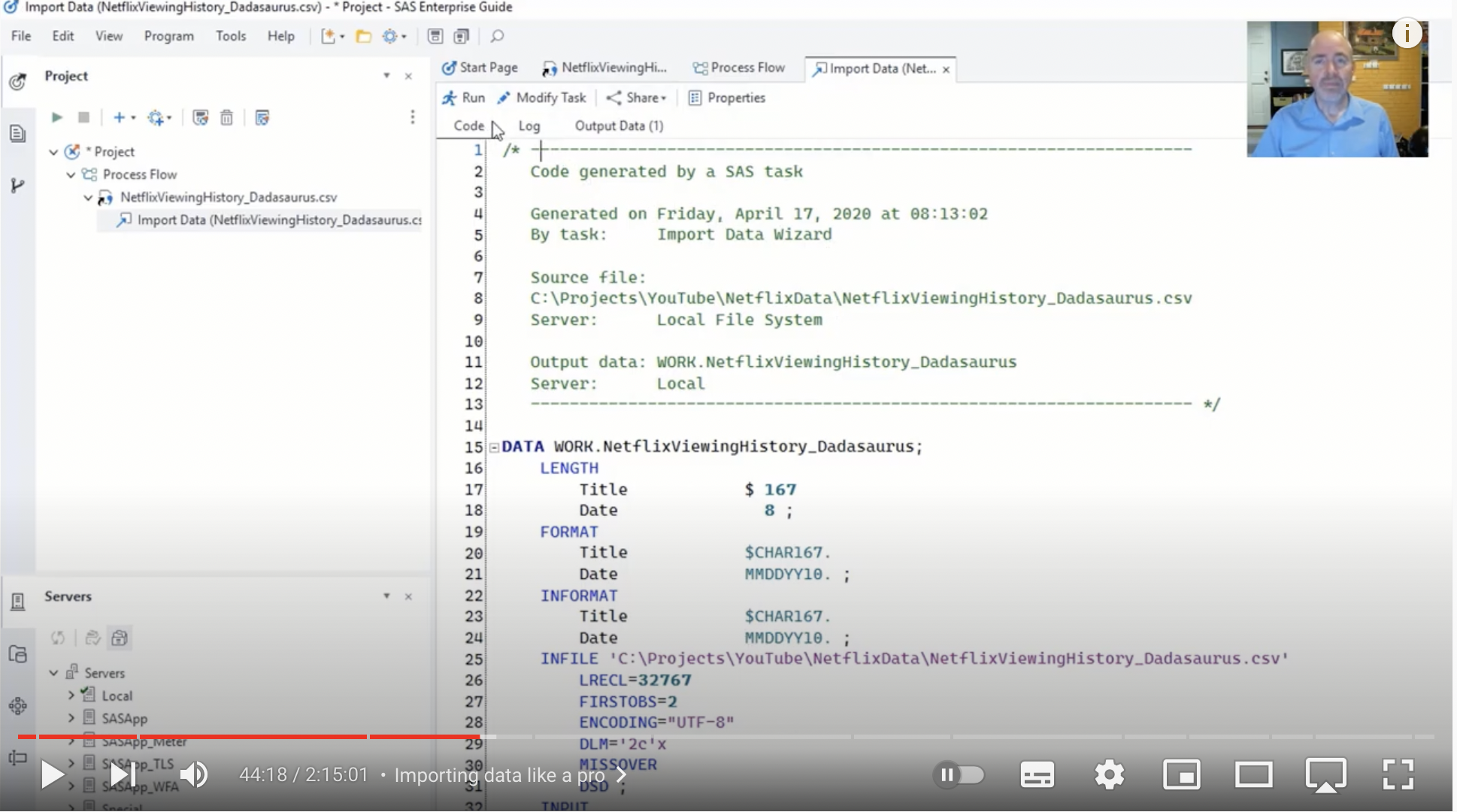Collapse the Process Flow tree node
The image size is (1457, 812).
point(71,174)
